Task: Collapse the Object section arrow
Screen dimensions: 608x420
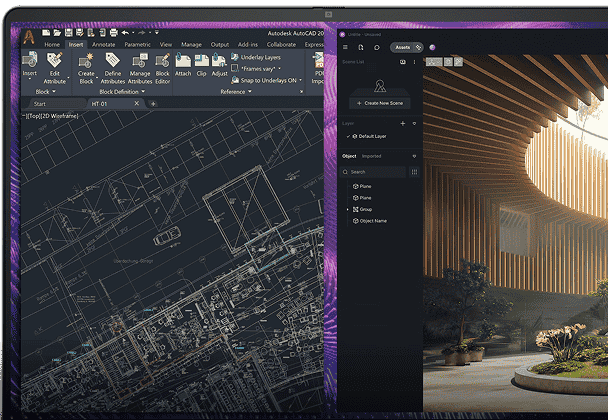Action: (414, 156)
